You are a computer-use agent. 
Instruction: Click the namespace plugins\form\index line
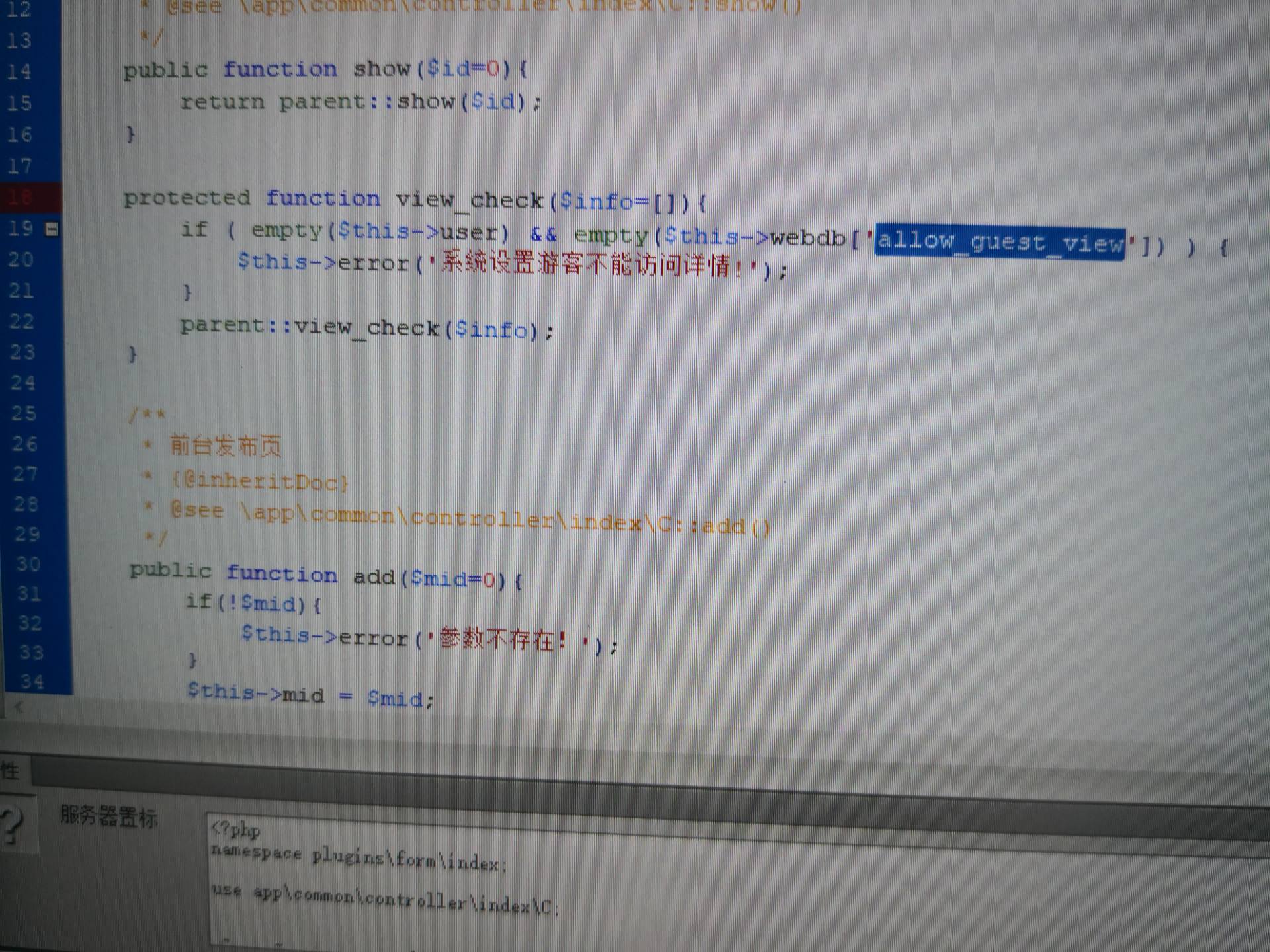point(359,858)
